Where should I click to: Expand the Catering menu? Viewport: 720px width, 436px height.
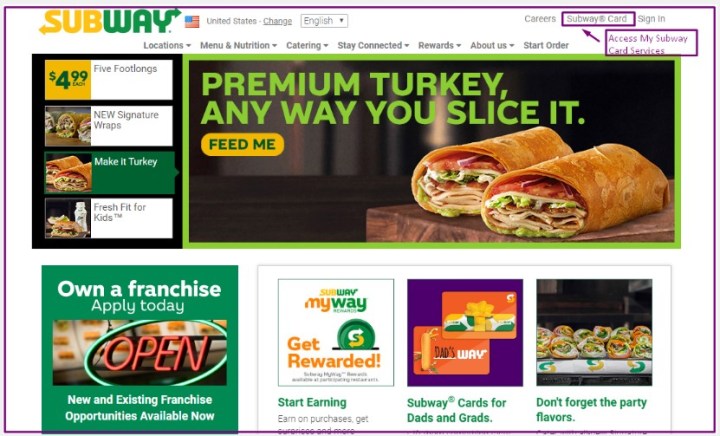click(x=307, y=45)
